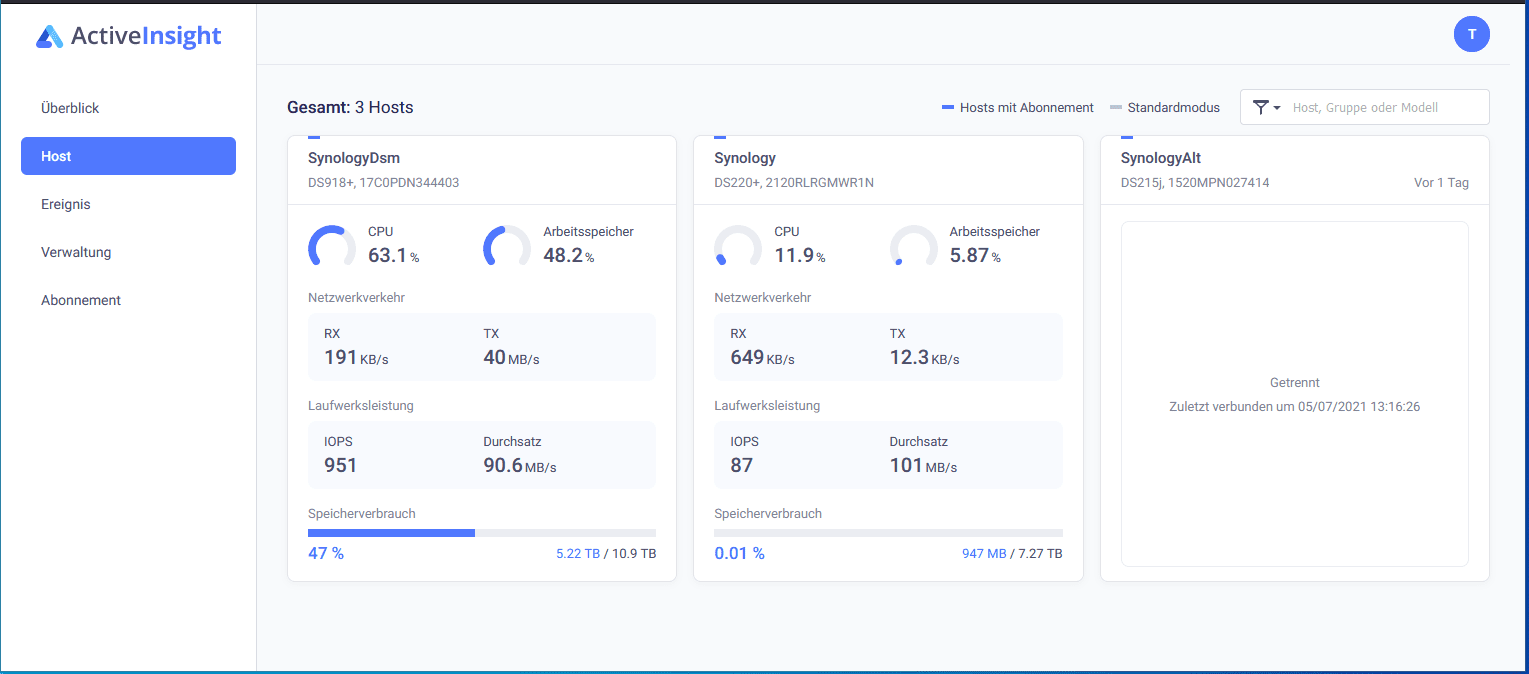
Task: Click the DS918+, 17C0PDN344403 model text
Action: (384, 183)
